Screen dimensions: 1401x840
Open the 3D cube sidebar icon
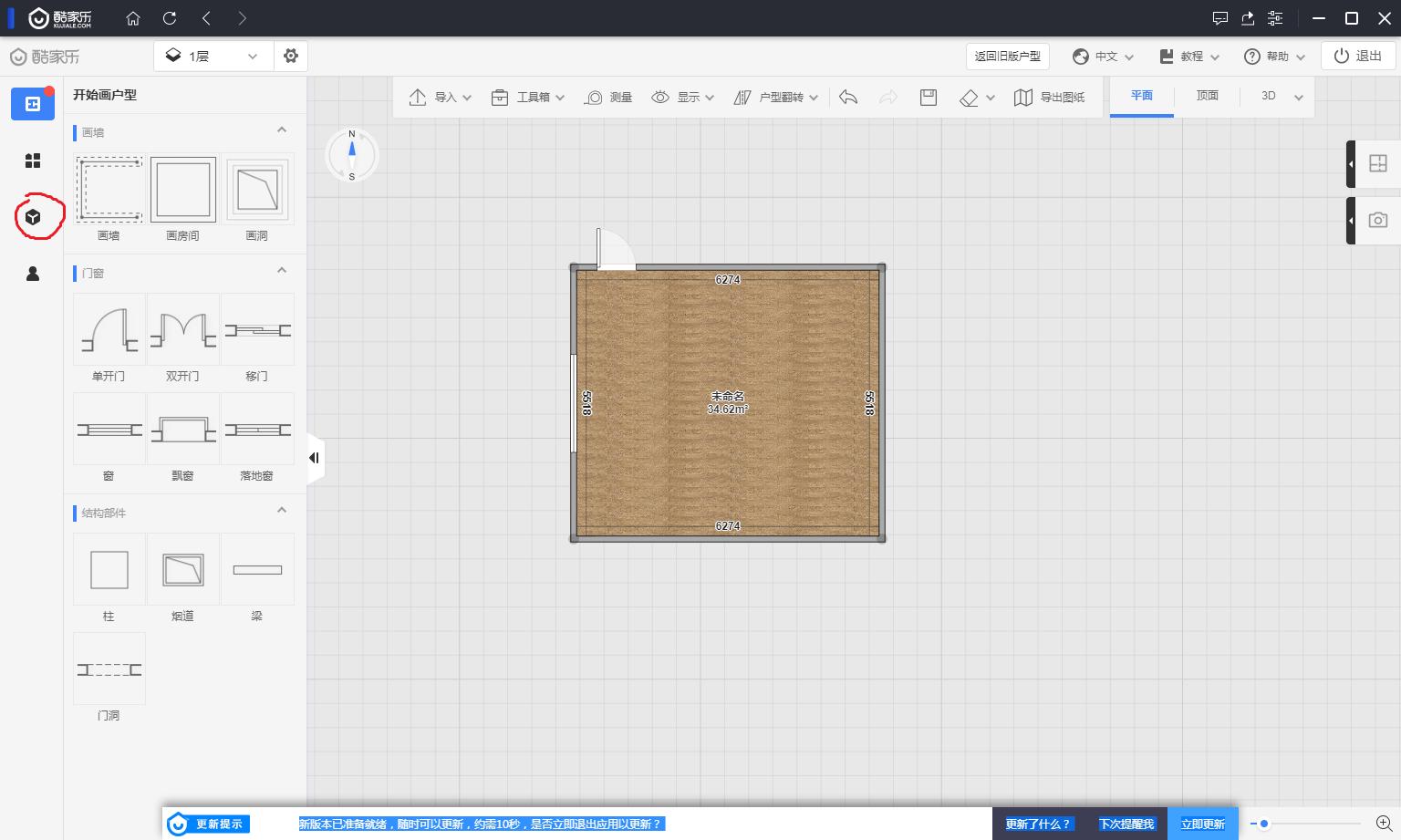(33, 217)
